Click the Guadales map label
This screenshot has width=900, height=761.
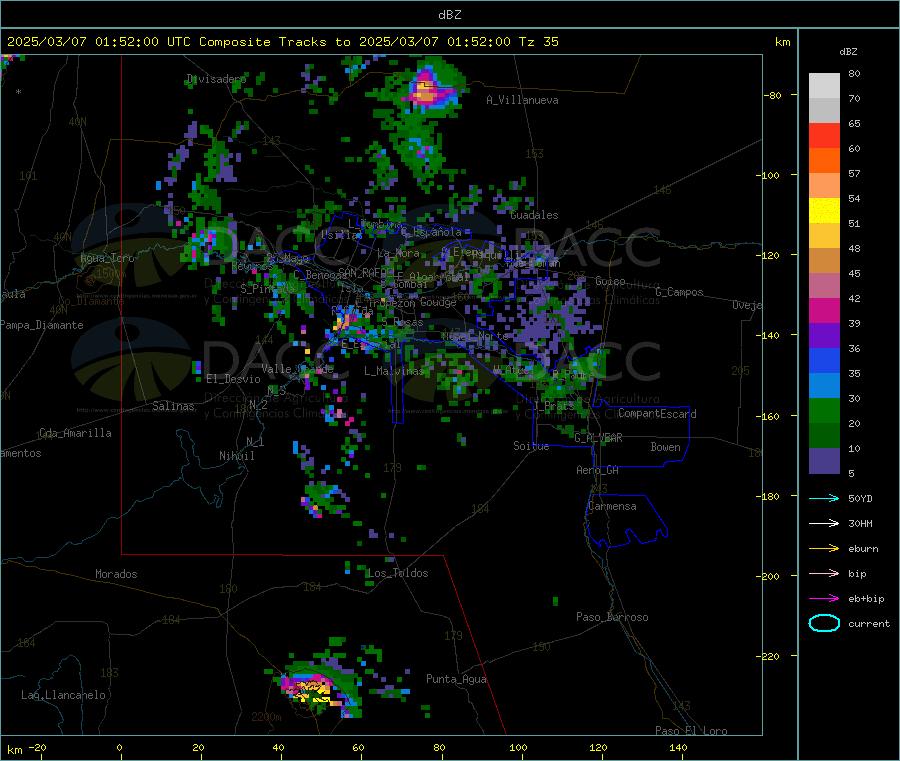pos(534,215)
